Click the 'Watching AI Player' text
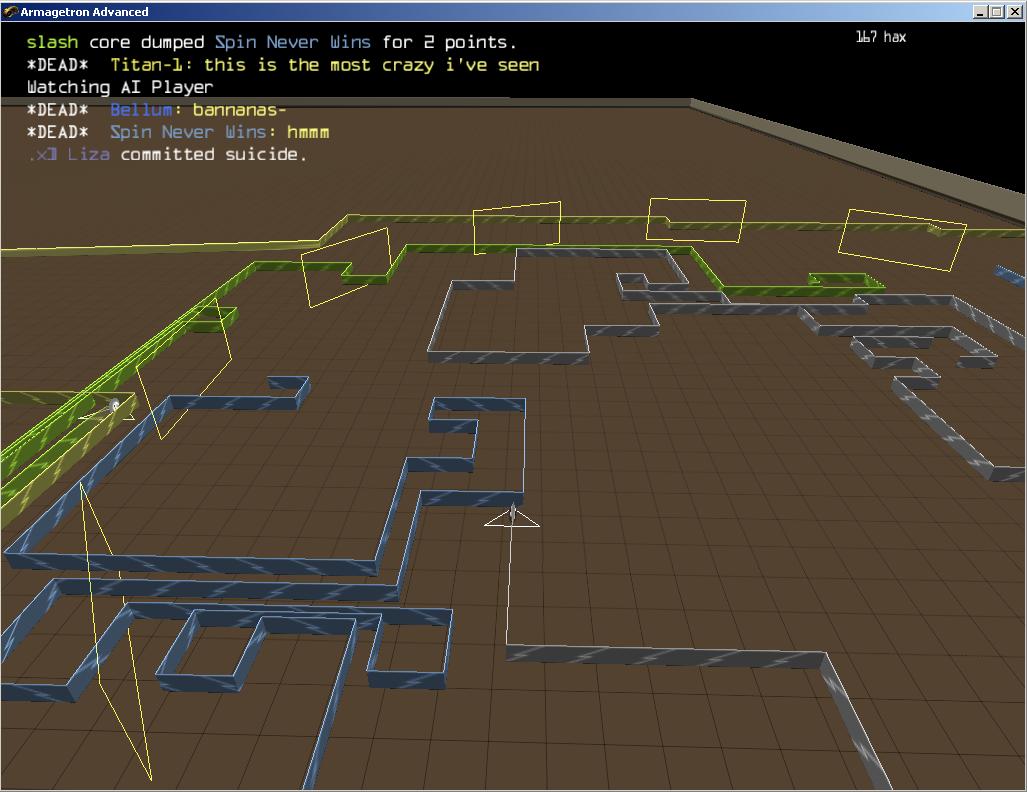This screenshot has width=1027, height=792. click(120, 87)
